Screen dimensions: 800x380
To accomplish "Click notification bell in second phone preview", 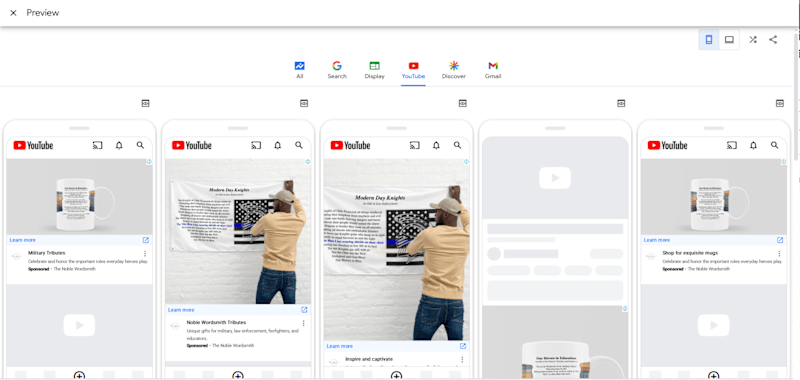I will pos(278,145).
